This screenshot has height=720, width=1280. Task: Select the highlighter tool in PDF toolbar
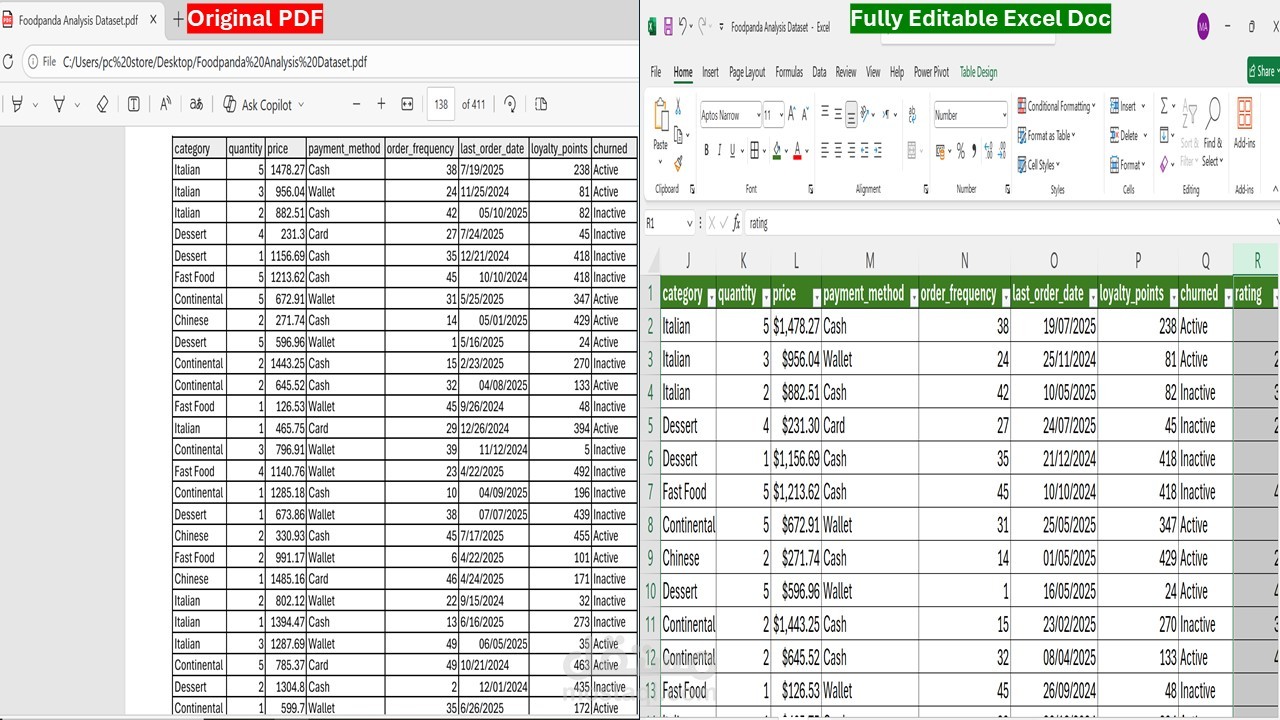pos(17,104)
